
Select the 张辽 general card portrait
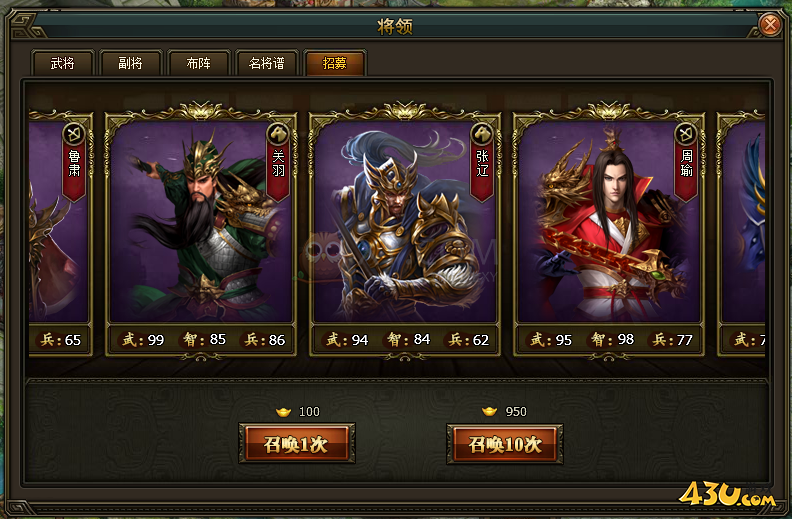[405, 222]
